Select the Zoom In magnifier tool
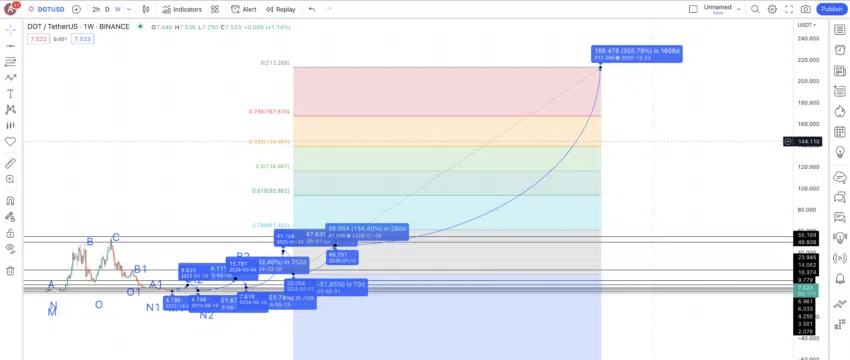The image size is (850, 360). click(10, 179)
